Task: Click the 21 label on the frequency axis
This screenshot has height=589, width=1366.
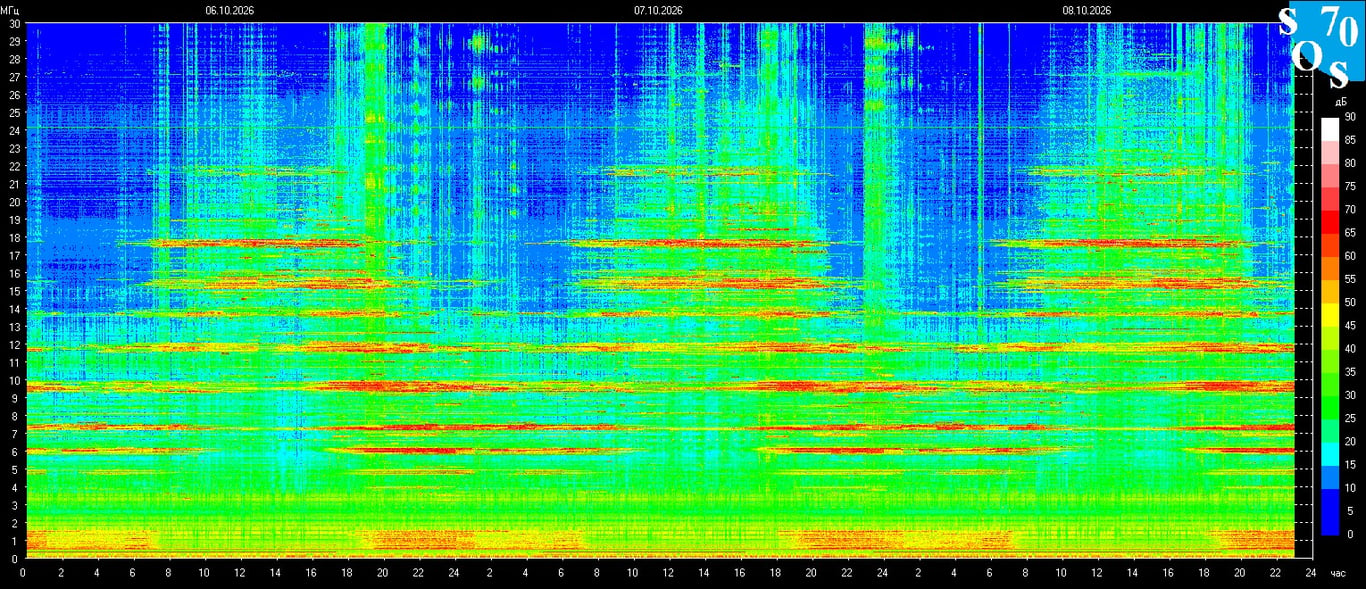Action: (x=14, y=184)
